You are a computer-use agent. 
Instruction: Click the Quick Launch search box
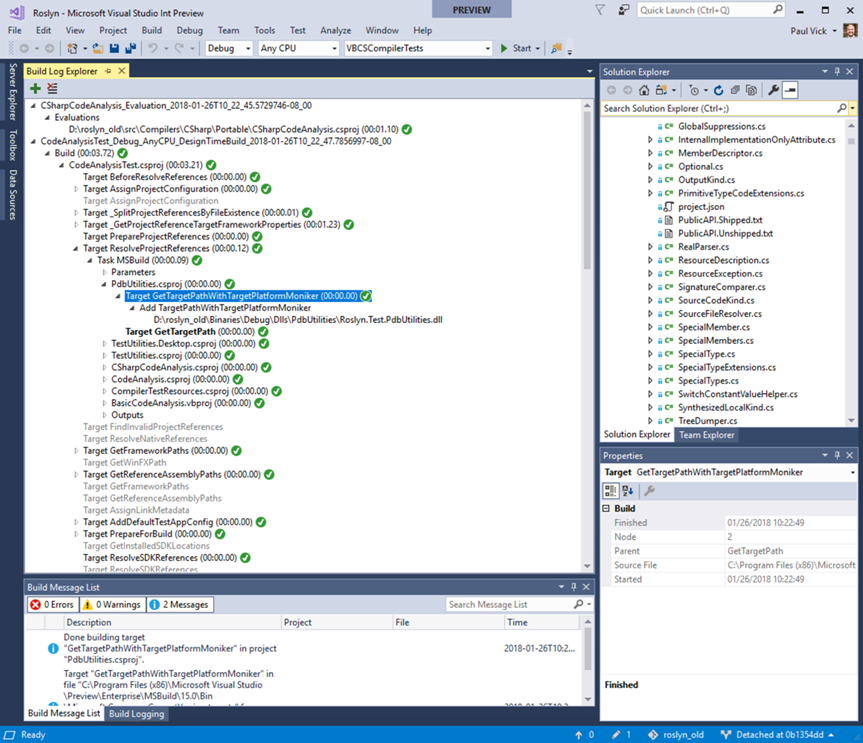pyautogui.click(x=711, y=10)
